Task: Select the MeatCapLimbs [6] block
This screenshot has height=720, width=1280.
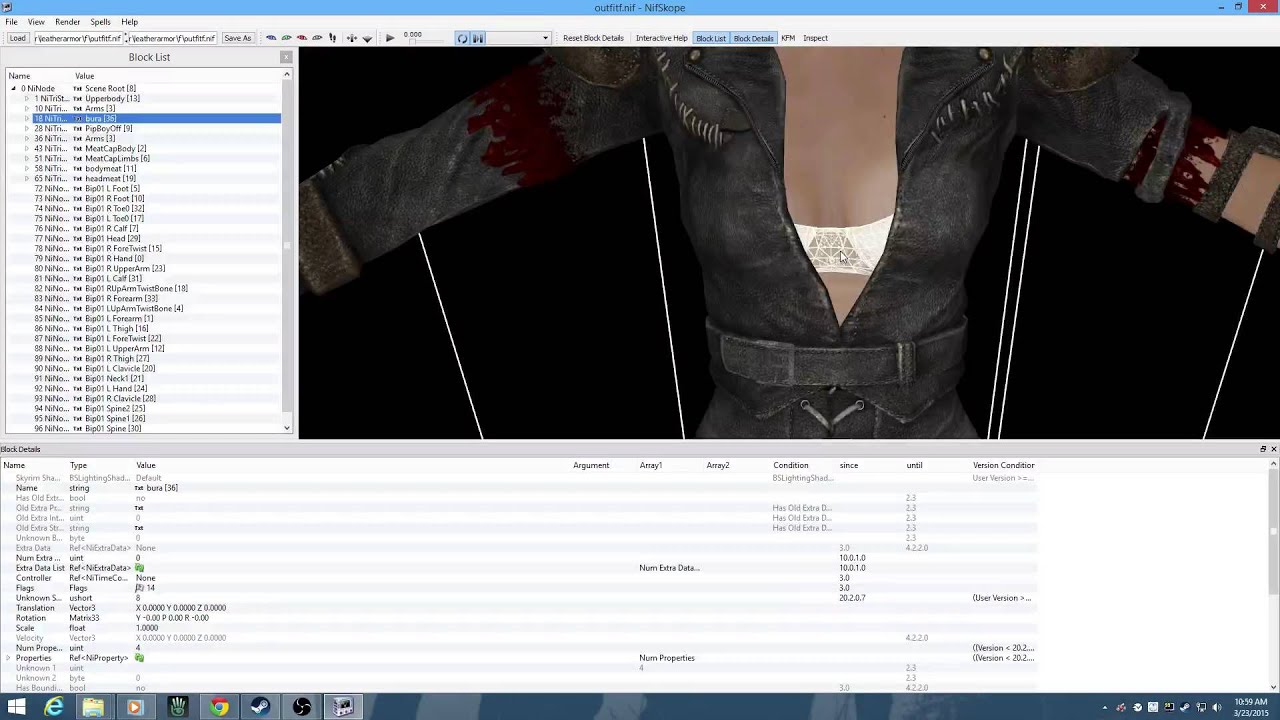Action: 117,158
